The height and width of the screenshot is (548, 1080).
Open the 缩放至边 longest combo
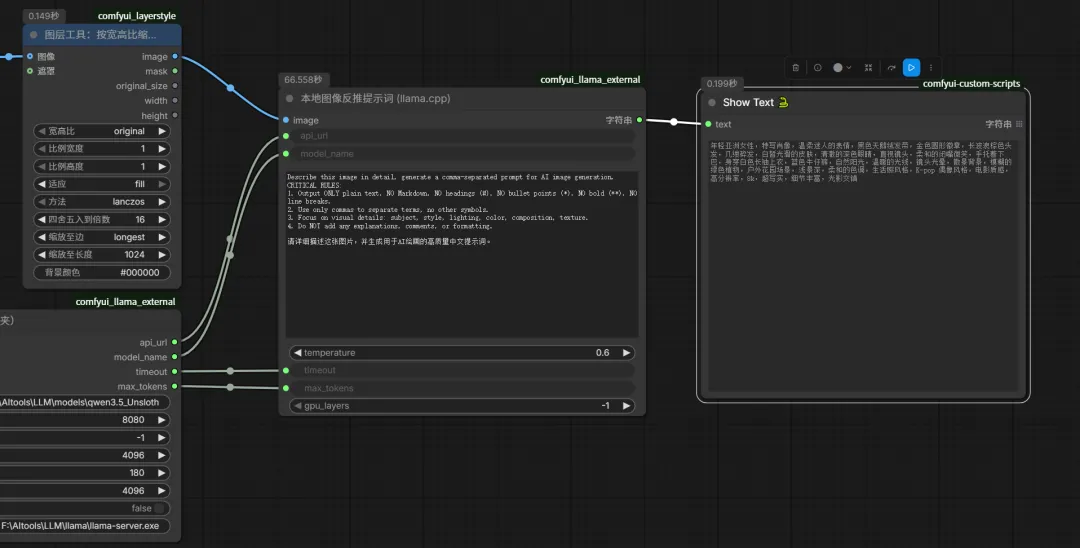point(101,237)
